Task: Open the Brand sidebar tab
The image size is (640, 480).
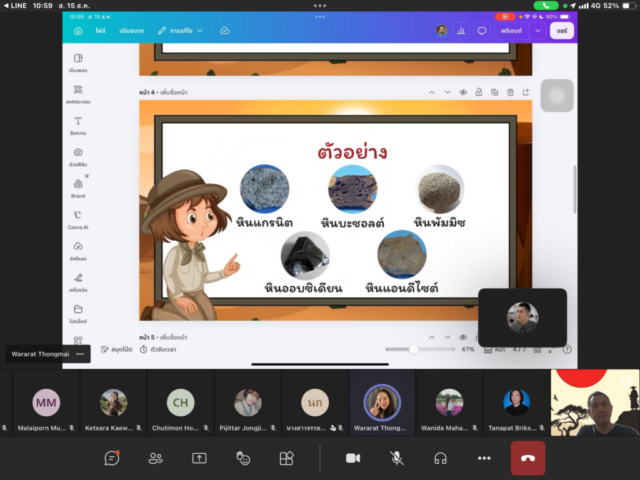Action: (x=78, y=188)
